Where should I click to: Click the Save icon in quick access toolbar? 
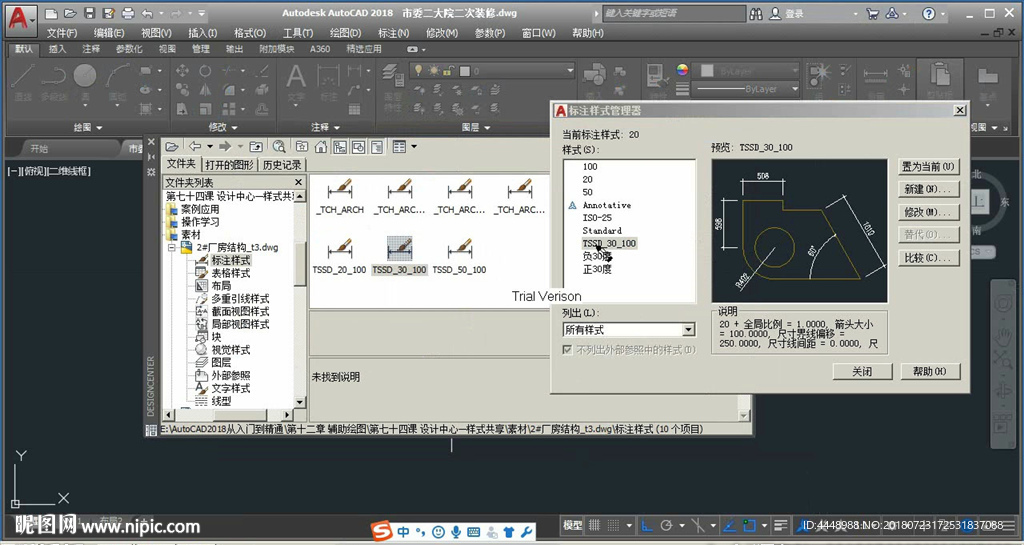pos(89,13)
